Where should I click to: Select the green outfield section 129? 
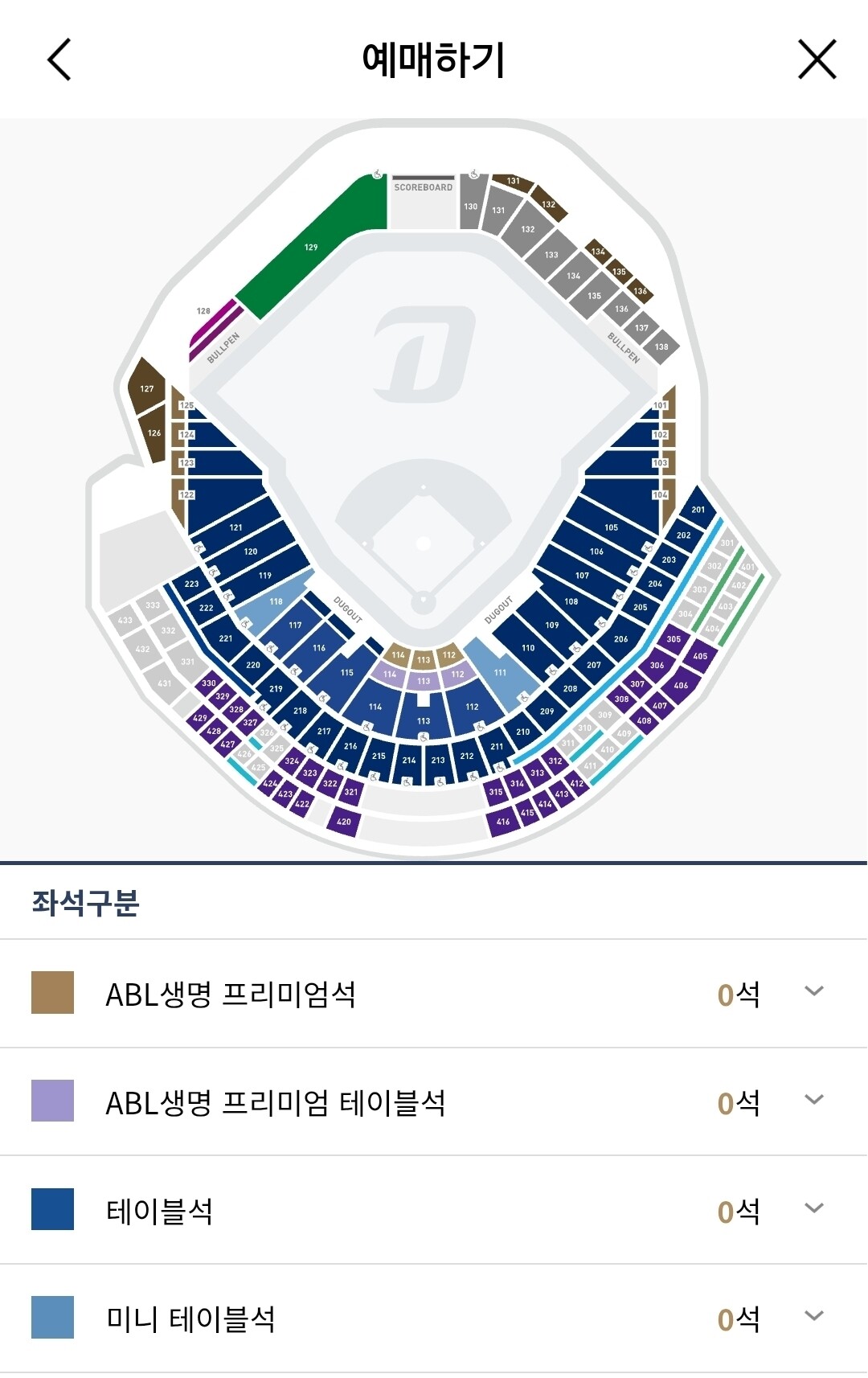[x=310, y=248]
